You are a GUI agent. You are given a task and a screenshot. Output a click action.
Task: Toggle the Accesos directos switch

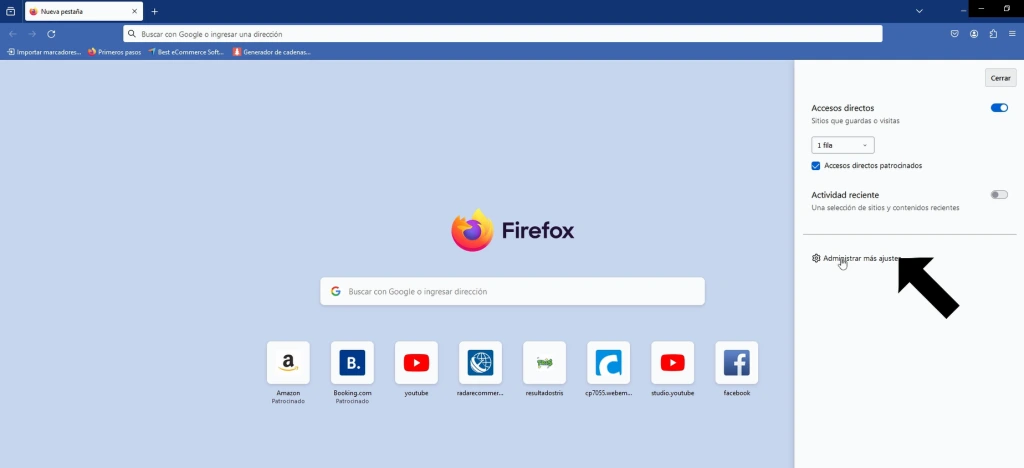[999, 108]
